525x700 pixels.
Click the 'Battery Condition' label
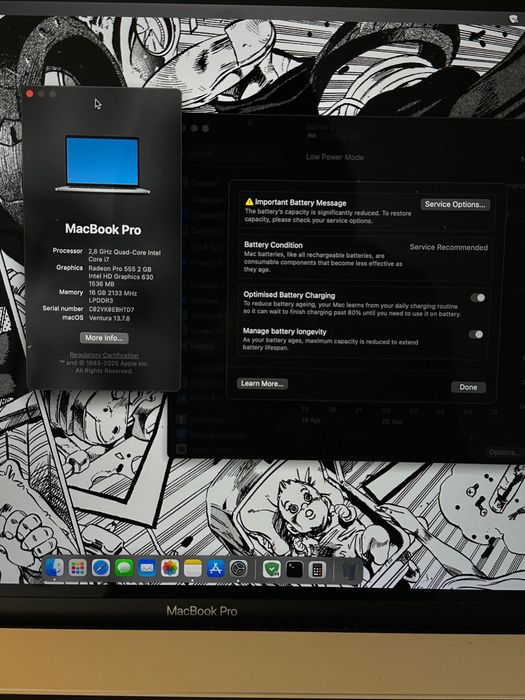click(273, 245)
